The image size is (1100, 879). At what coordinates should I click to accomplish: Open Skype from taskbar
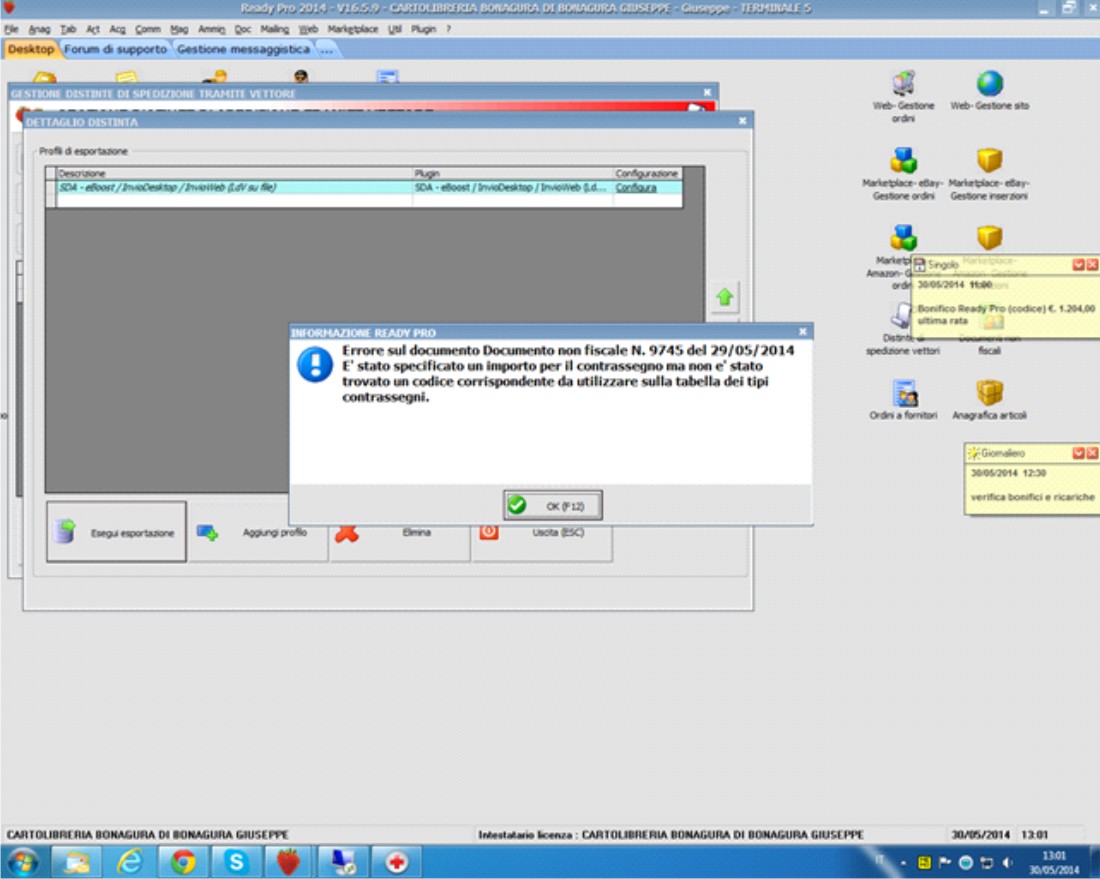click(x=236, y=861)
